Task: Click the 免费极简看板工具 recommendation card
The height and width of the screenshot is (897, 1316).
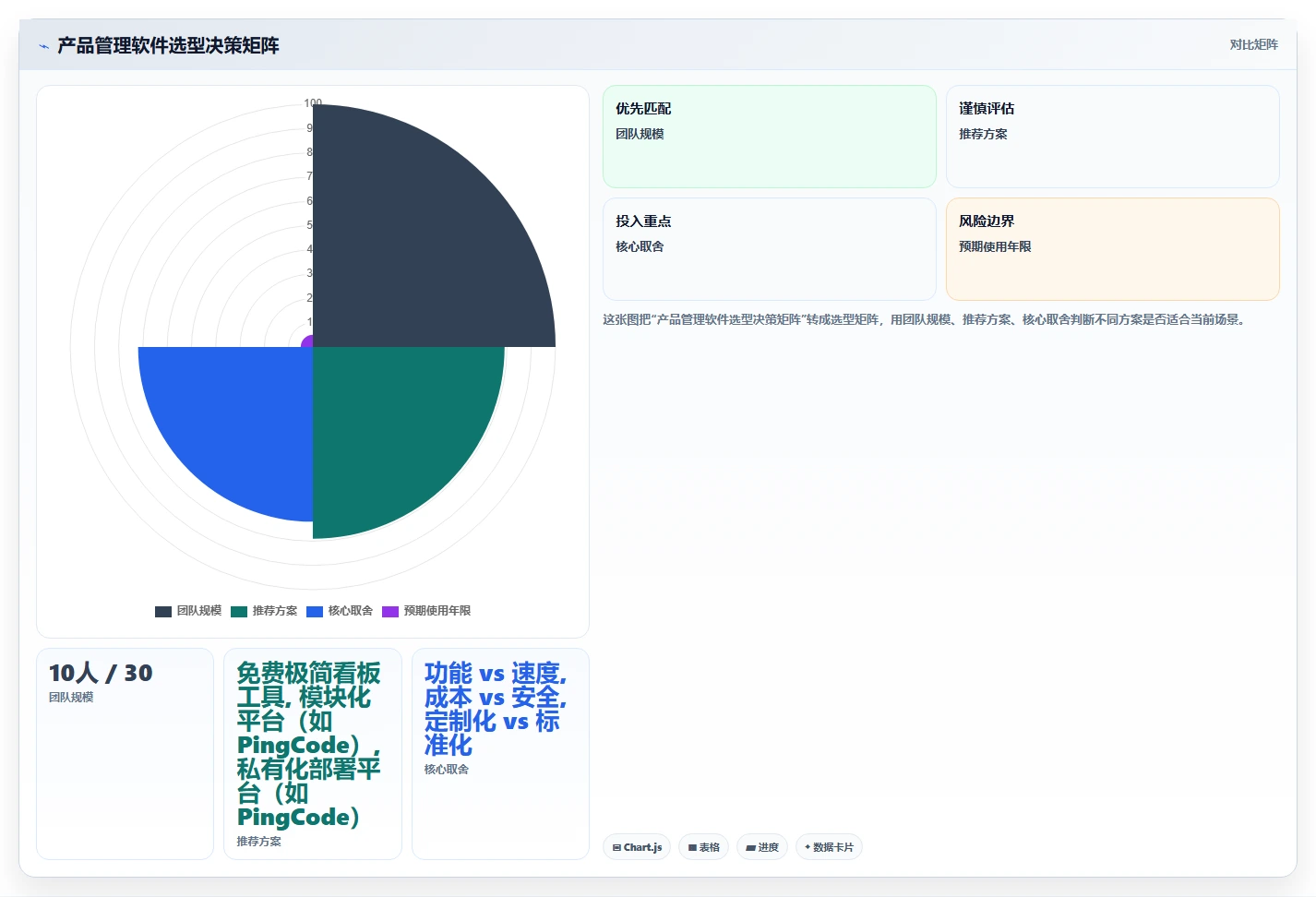Action: 313,754
